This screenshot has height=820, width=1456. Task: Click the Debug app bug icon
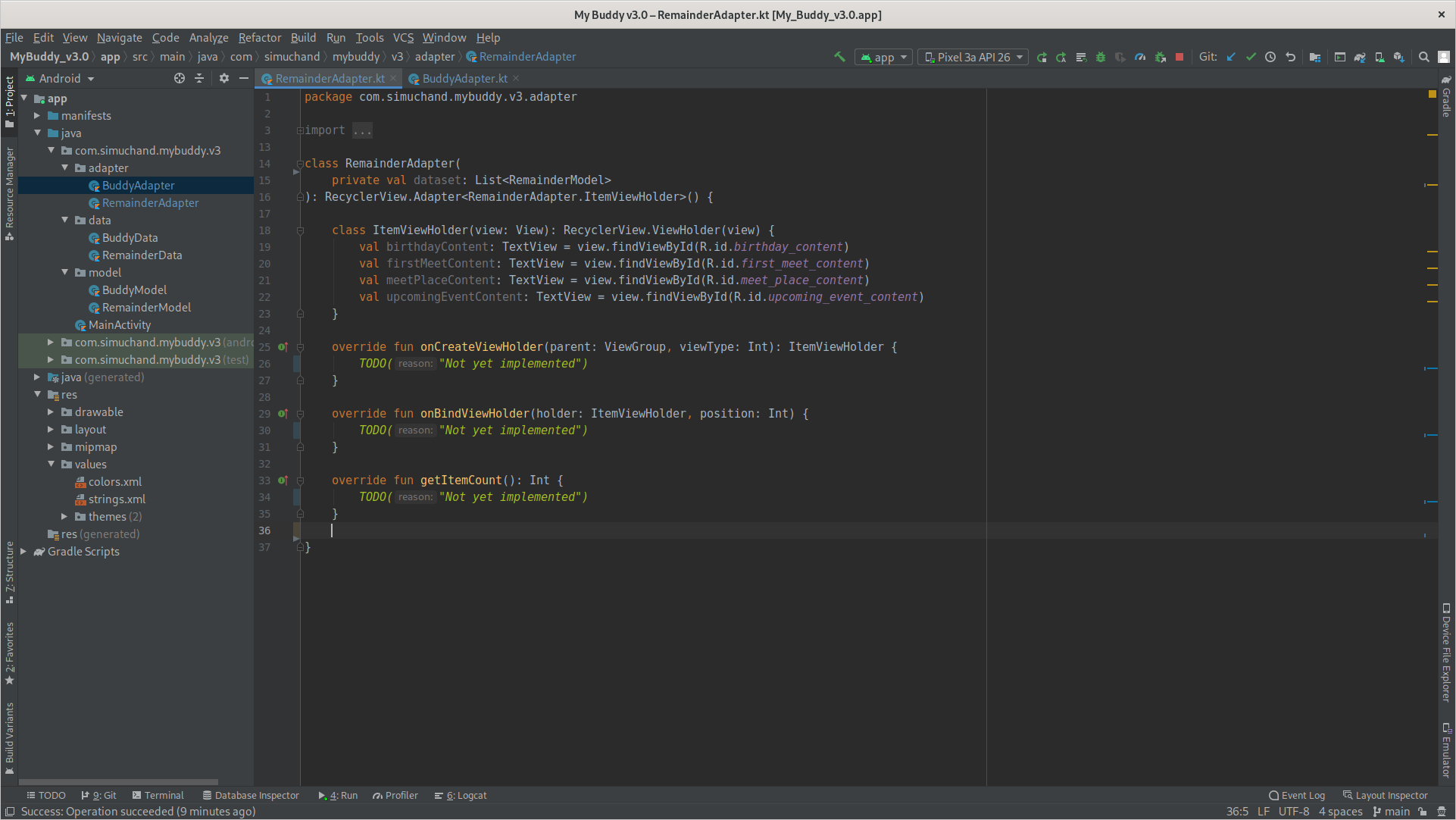[x=1101, y=57]
